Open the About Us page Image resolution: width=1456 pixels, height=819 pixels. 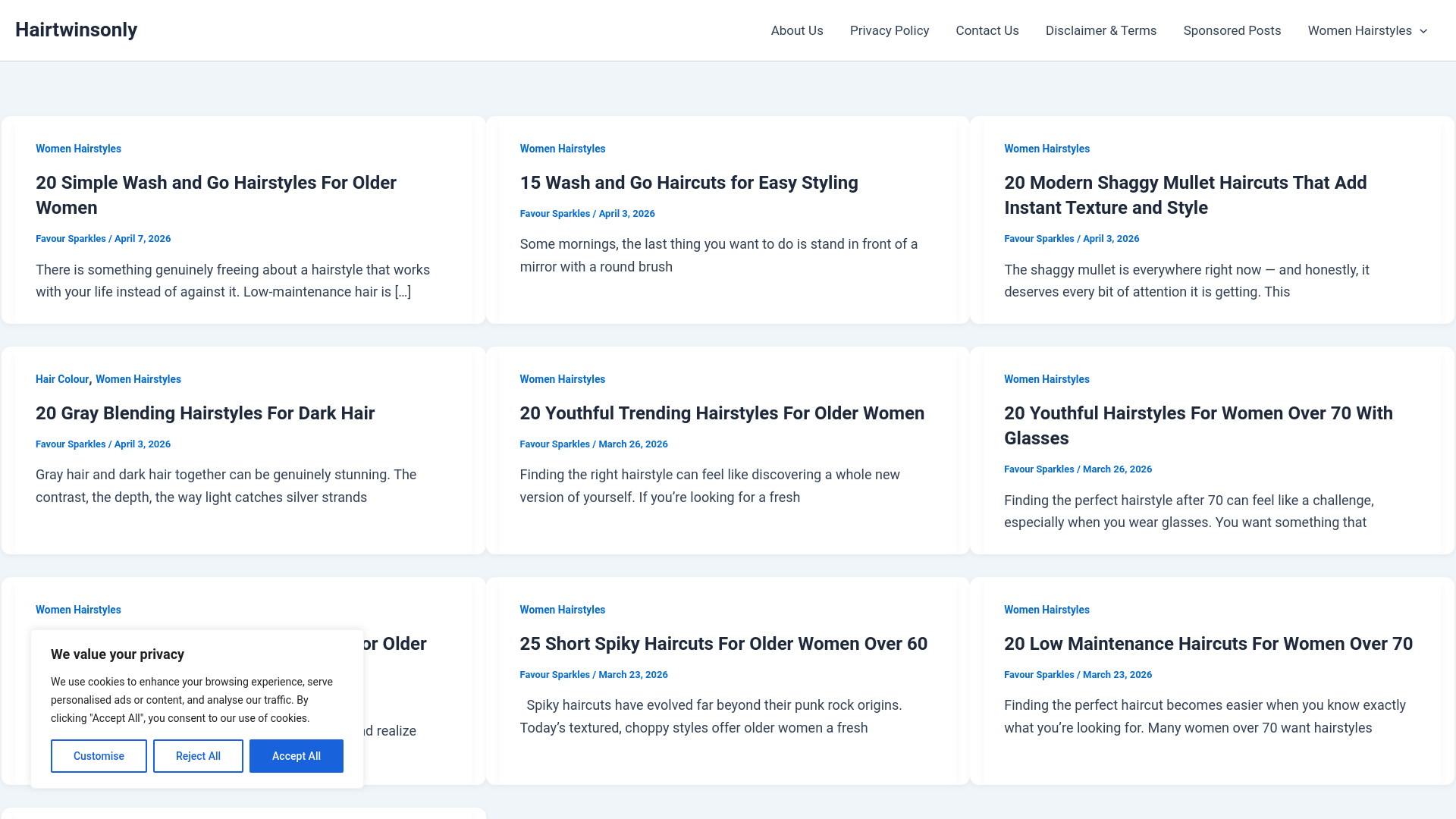(x=796, y=30)
